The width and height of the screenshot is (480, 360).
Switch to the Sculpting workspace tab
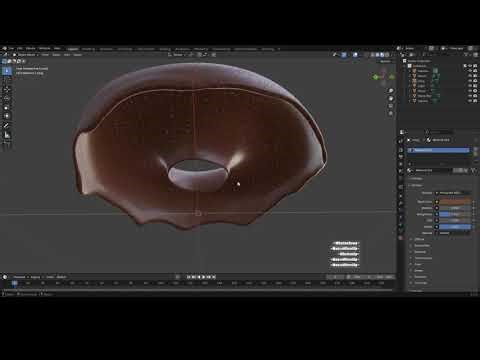[106, 49]
